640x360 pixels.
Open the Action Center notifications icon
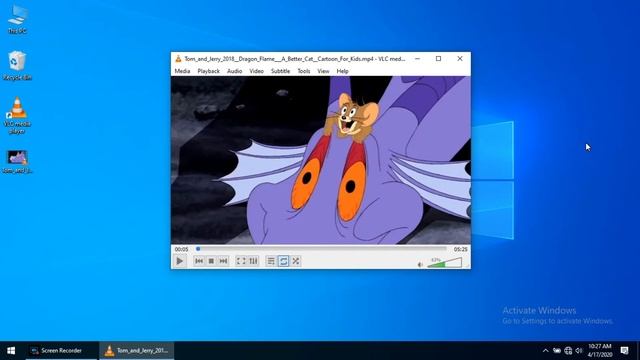(624, 351)
